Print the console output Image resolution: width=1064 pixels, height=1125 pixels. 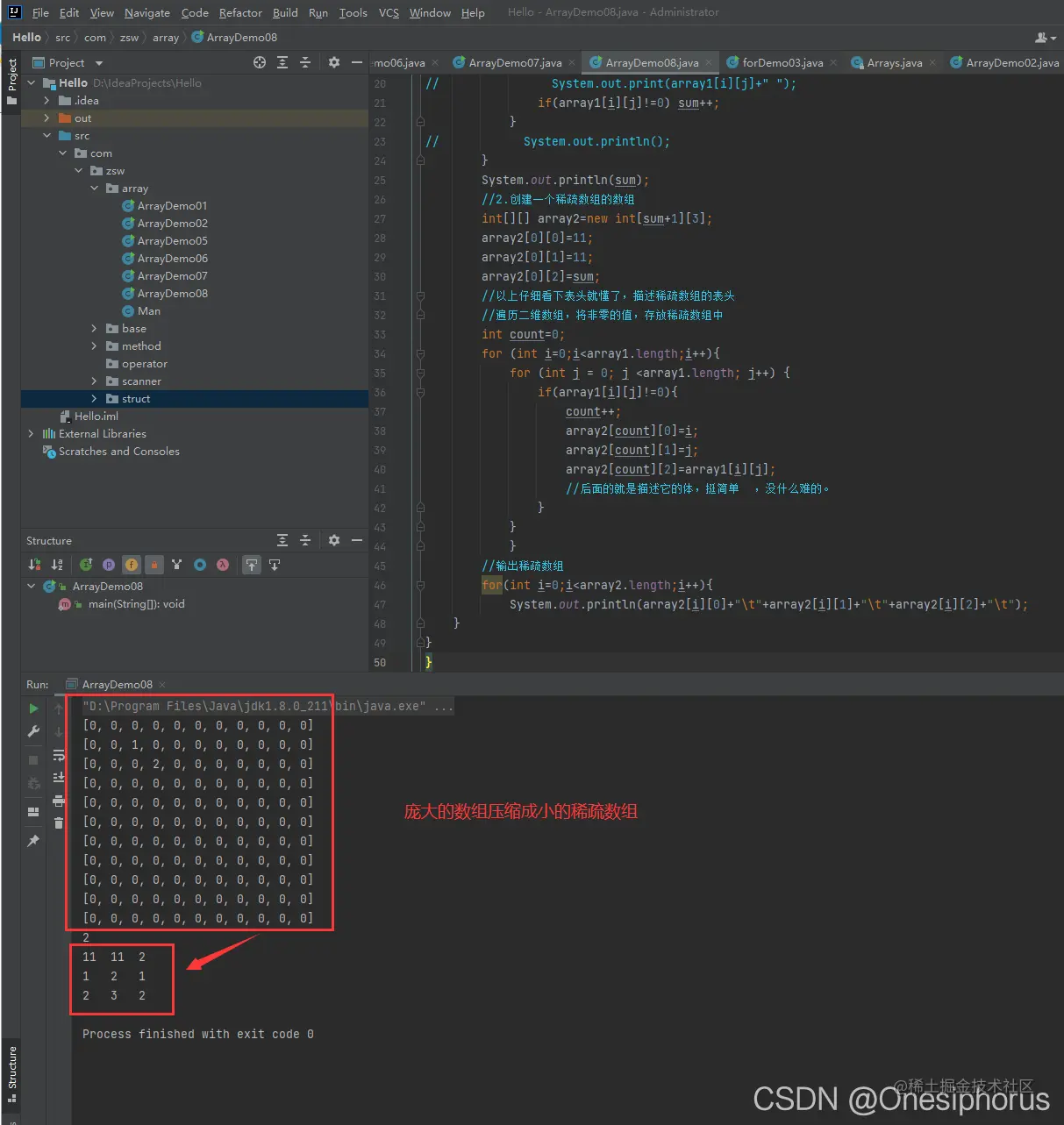pyautogui.click(x=59, y=801)
